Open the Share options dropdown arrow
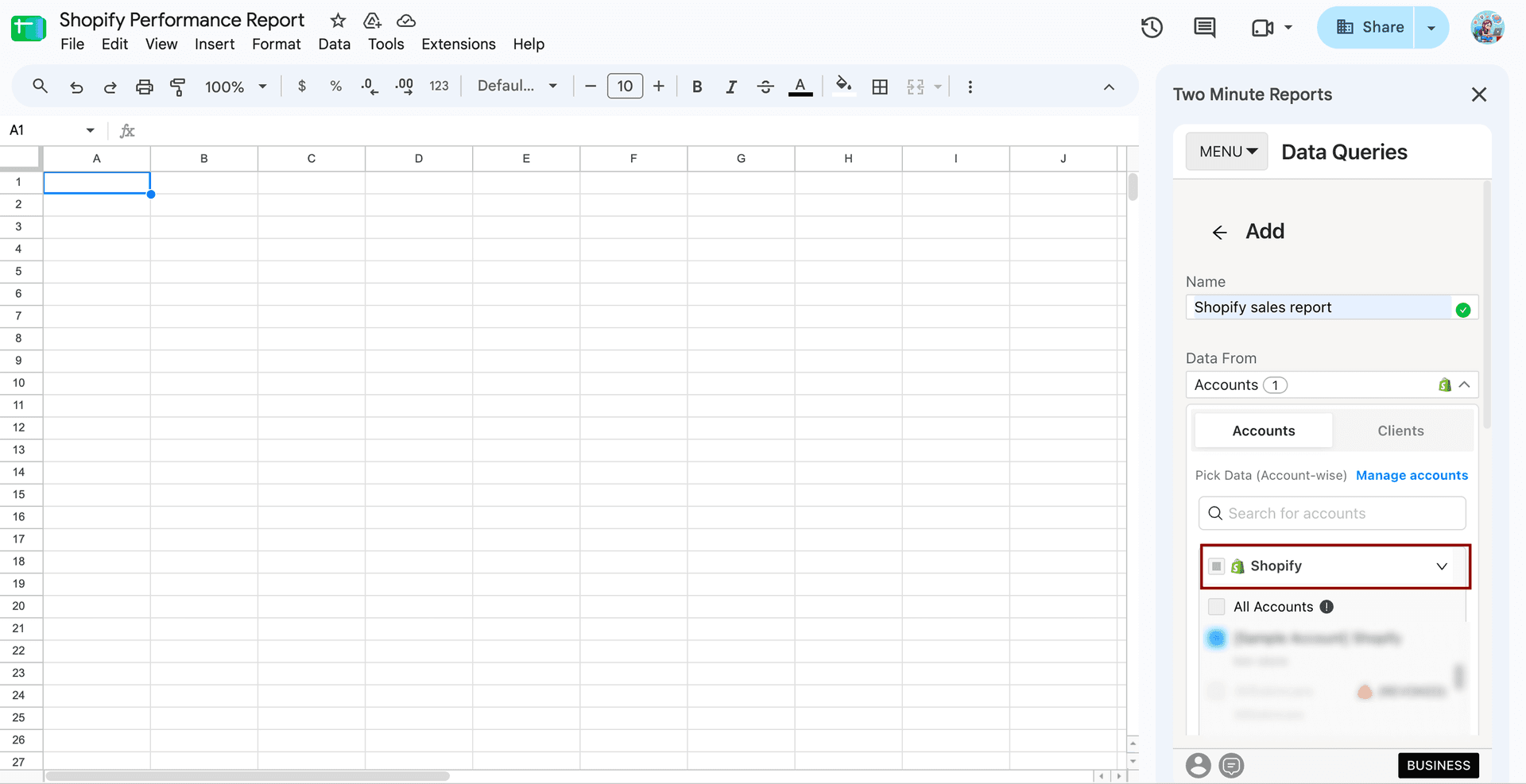 (x=1431, y=28)
